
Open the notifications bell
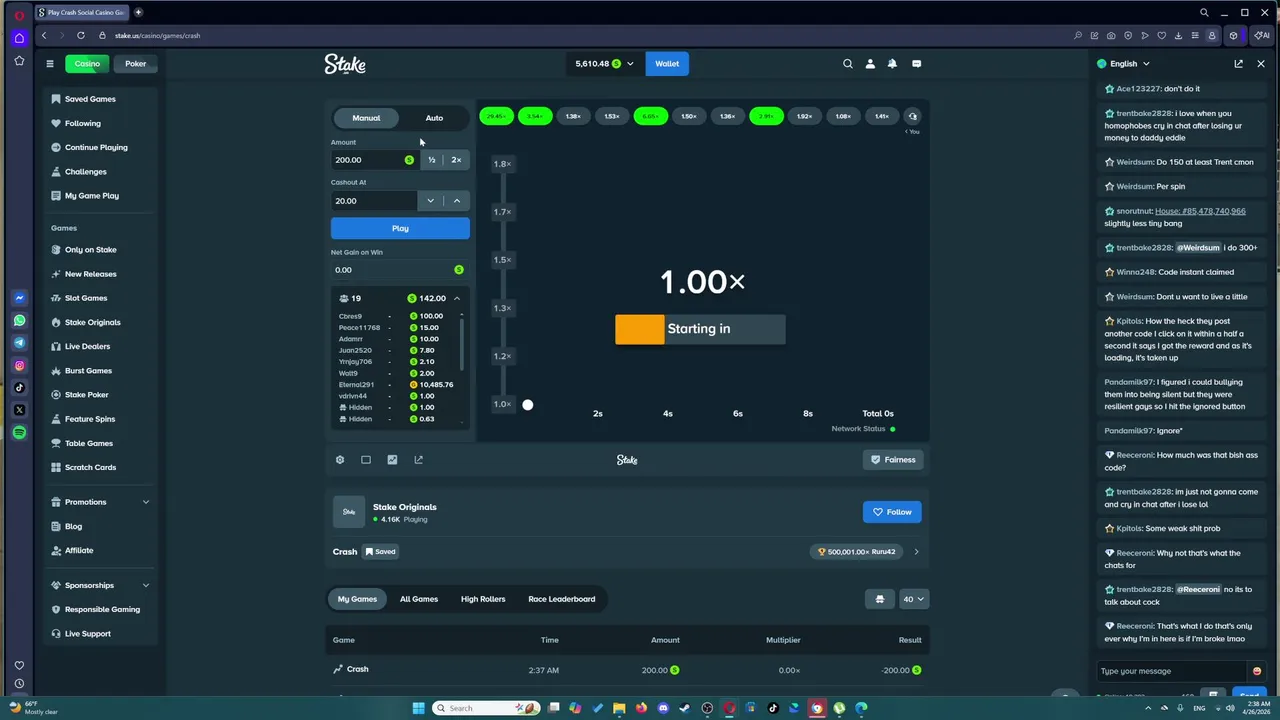pyautogui.click(x=892, y=64)
